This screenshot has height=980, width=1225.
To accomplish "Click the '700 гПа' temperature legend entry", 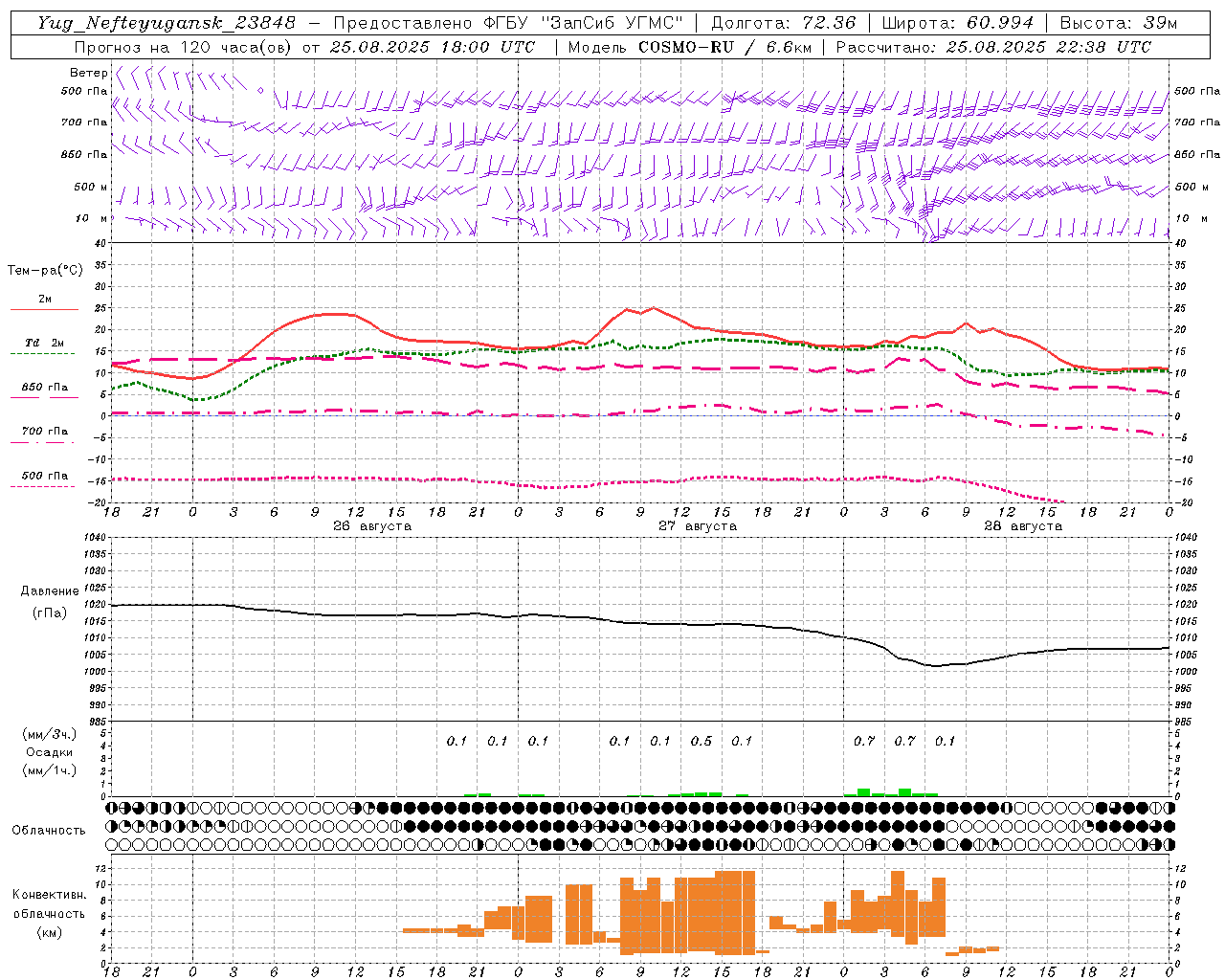I will coord(44,432).
